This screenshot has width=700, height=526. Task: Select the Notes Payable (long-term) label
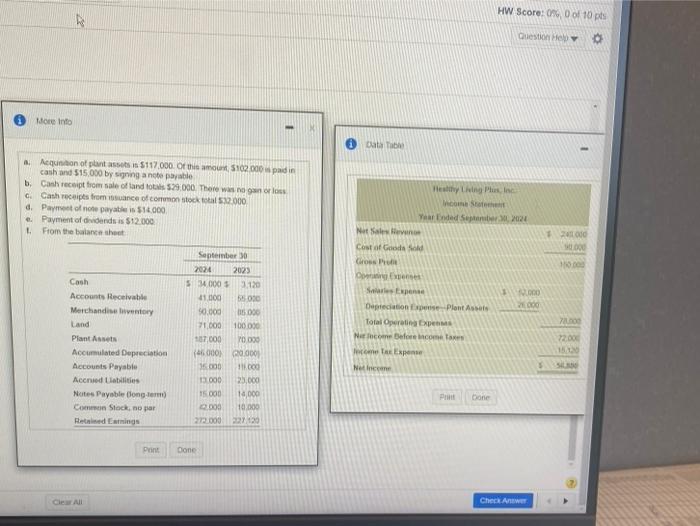(x=120, y=394)
